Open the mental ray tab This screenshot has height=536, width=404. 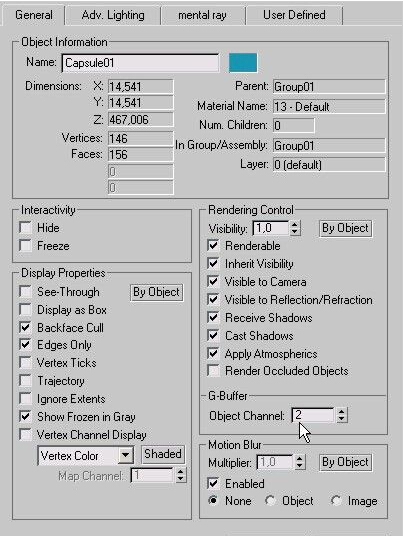coord(202,15)
